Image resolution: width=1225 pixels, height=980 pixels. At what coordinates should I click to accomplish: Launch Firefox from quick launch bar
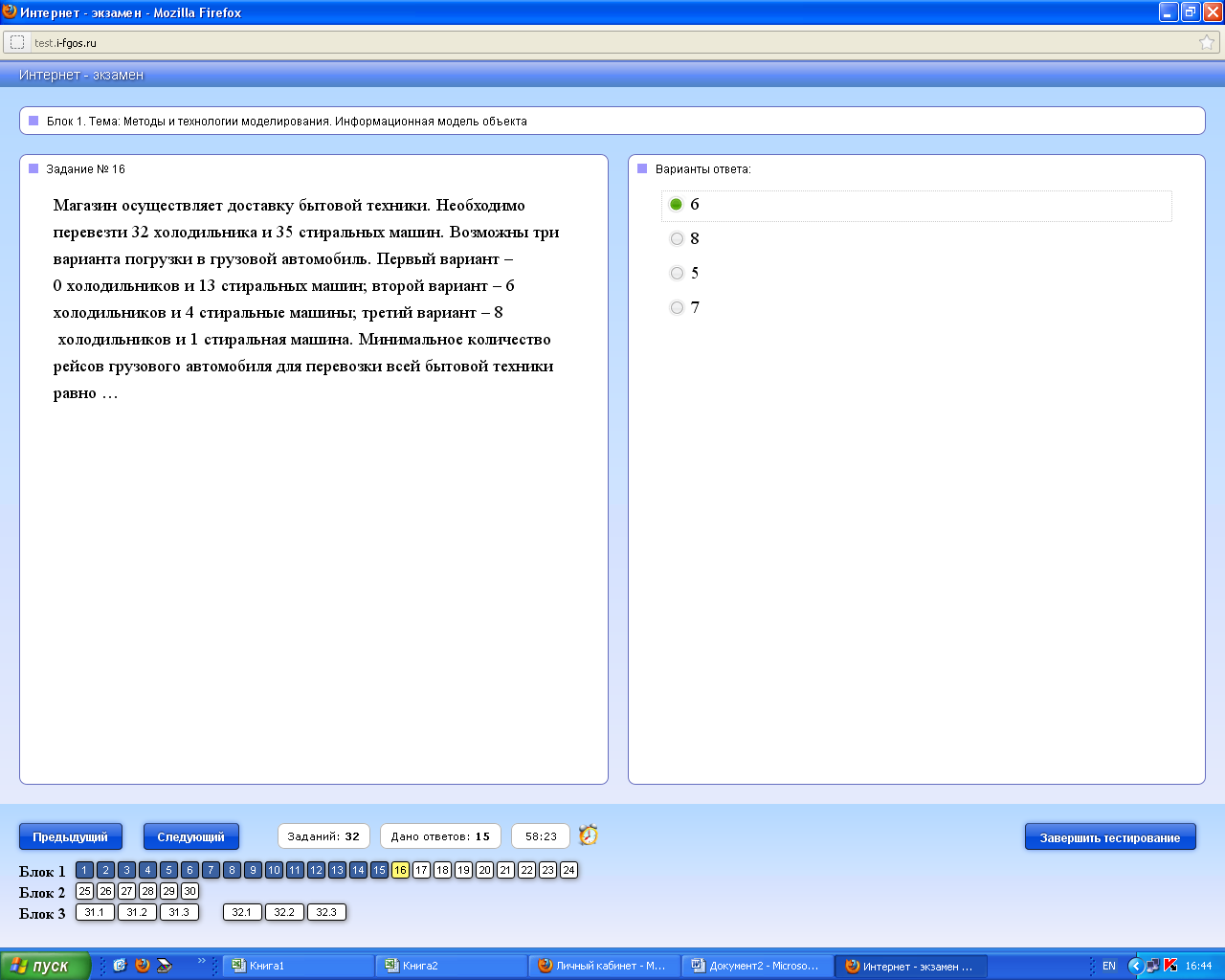[x=142, y=966]
